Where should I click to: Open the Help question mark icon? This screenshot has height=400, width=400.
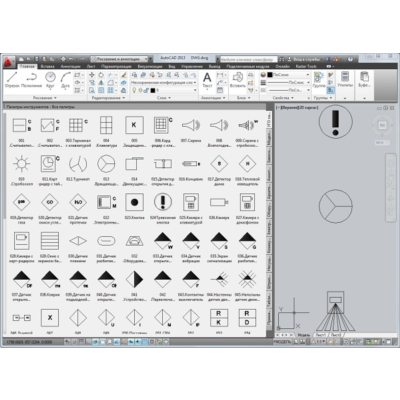pyautogui.click(x=350, y=59)
